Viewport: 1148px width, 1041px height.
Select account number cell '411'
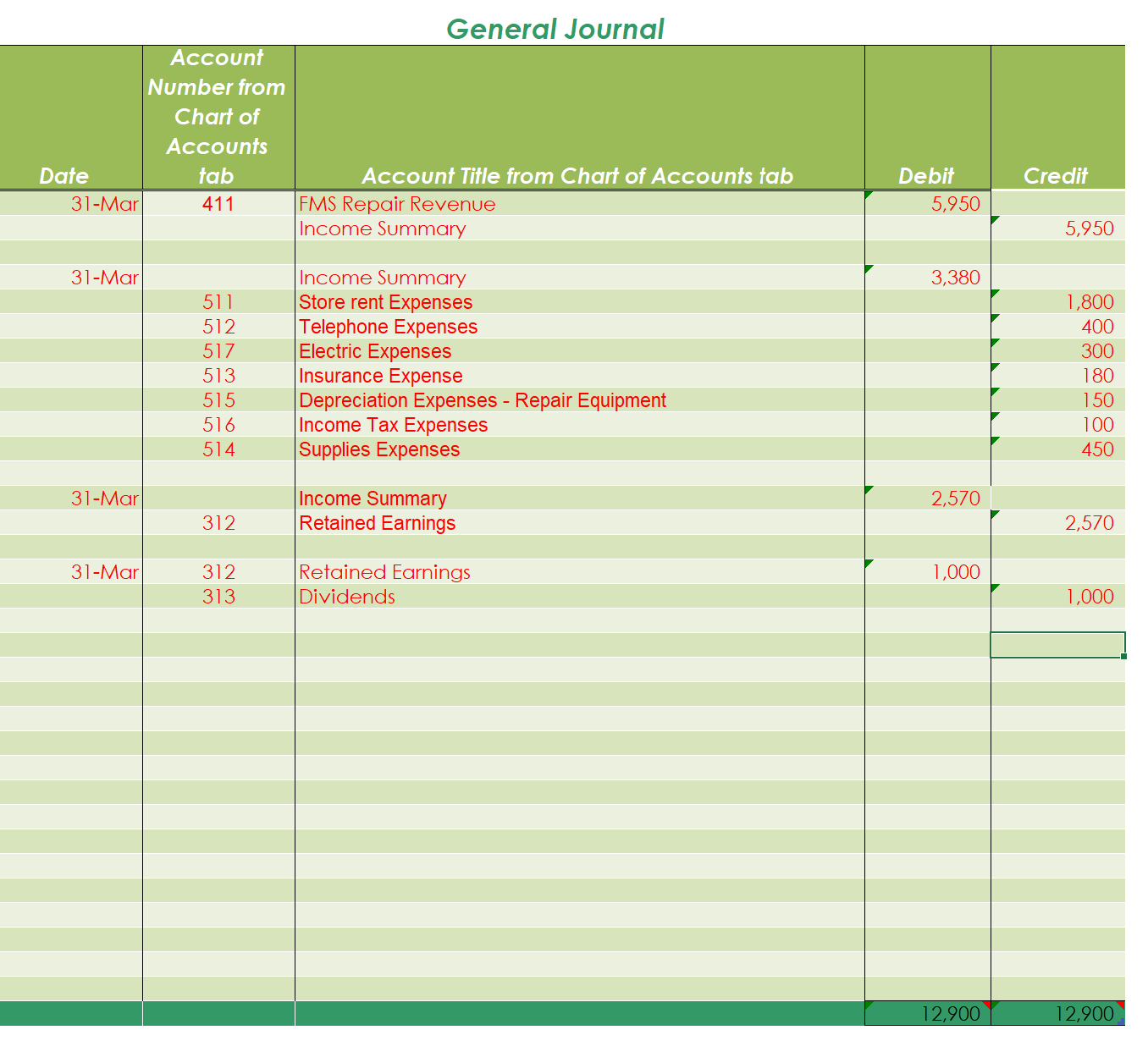[218, 204]
